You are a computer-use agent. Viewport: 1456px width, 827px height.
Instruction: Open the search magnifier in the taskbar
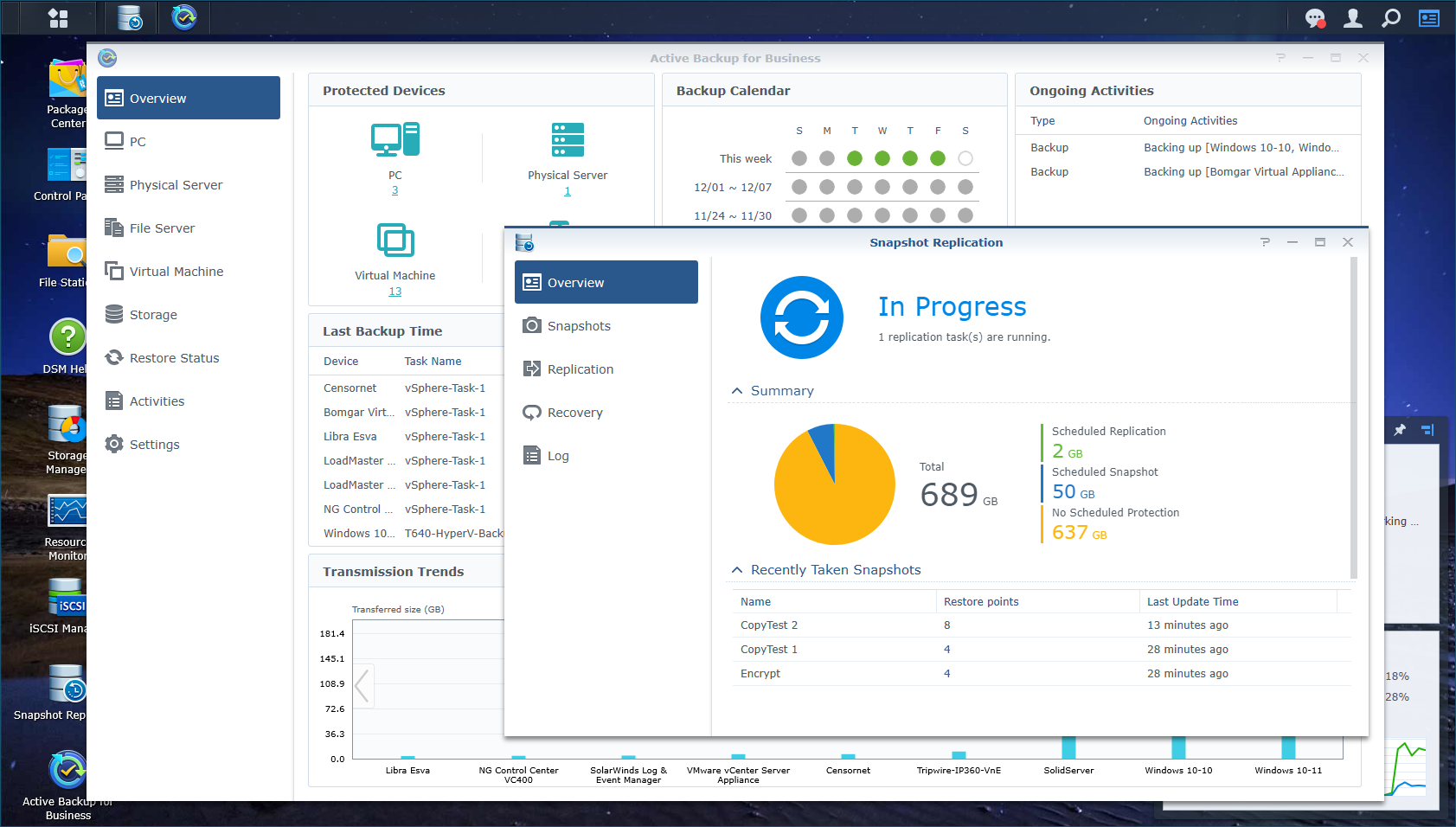point(1391,17)
